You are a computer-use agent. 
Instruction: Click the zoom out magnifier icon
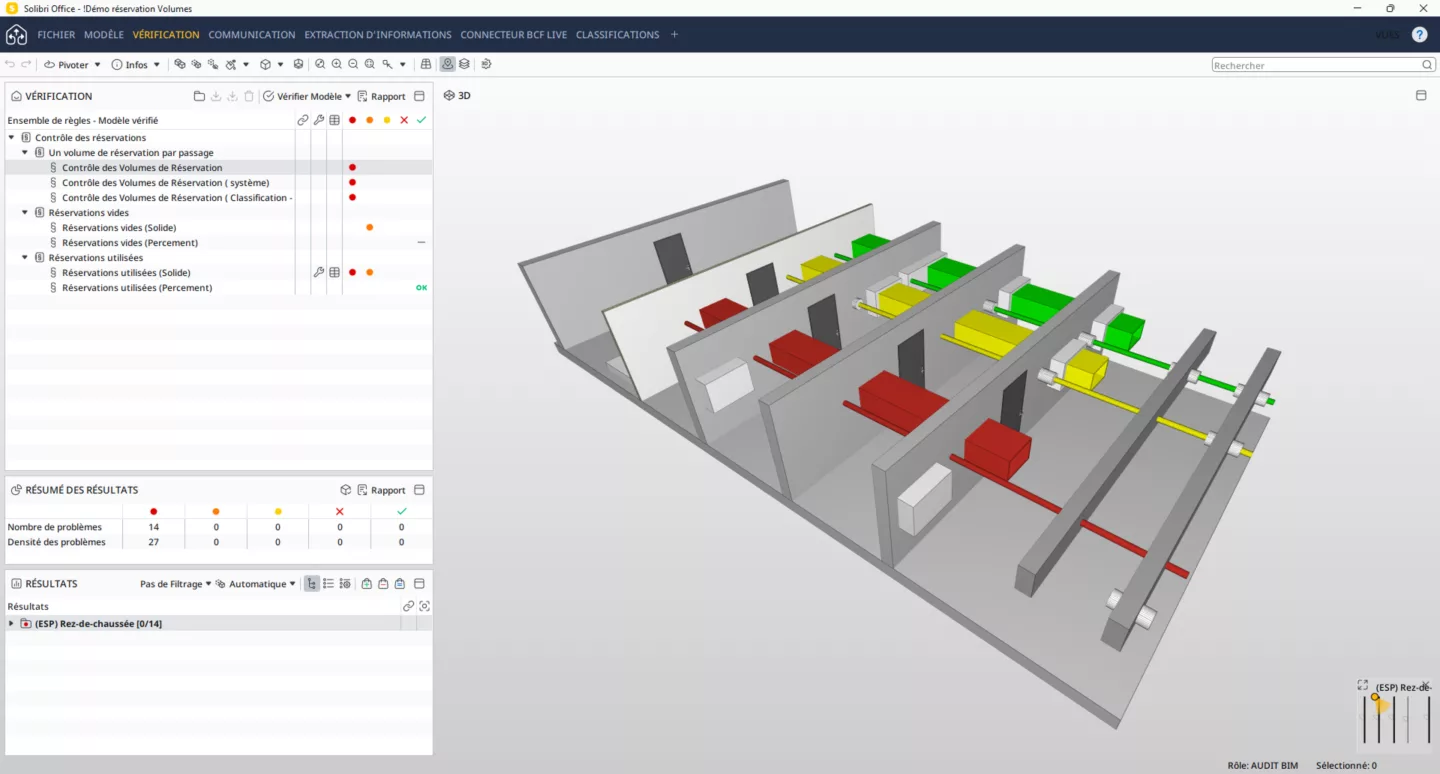click(353, 64)
